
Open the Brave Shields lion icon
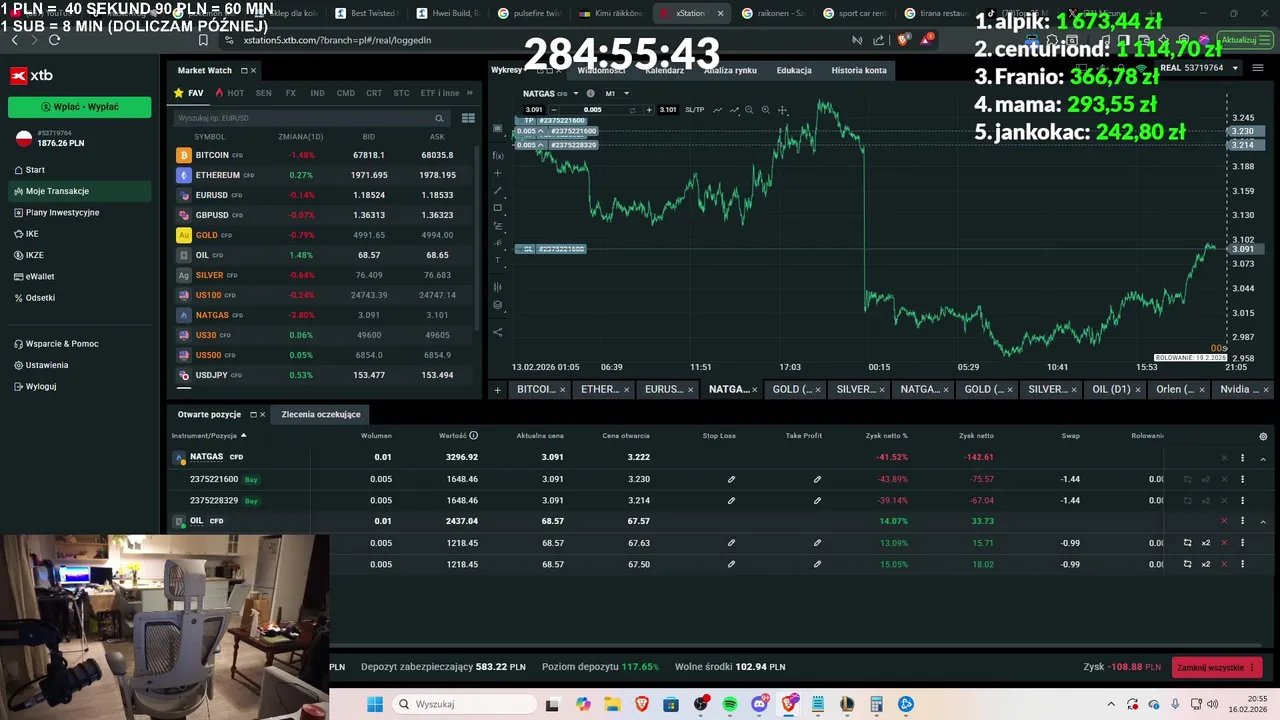click(904, 40)
